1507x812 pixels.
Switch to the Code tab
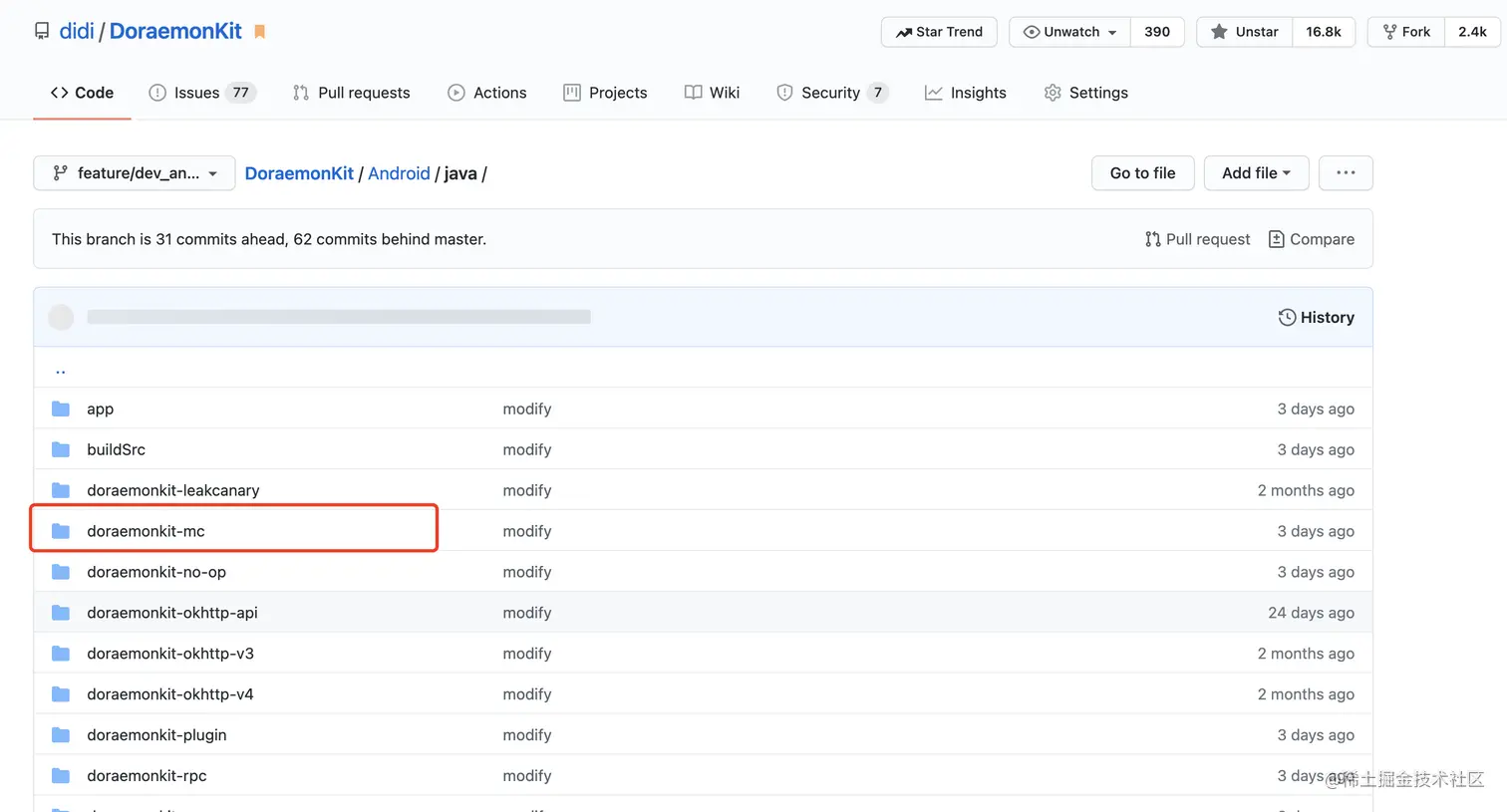(x=82, y=93)
